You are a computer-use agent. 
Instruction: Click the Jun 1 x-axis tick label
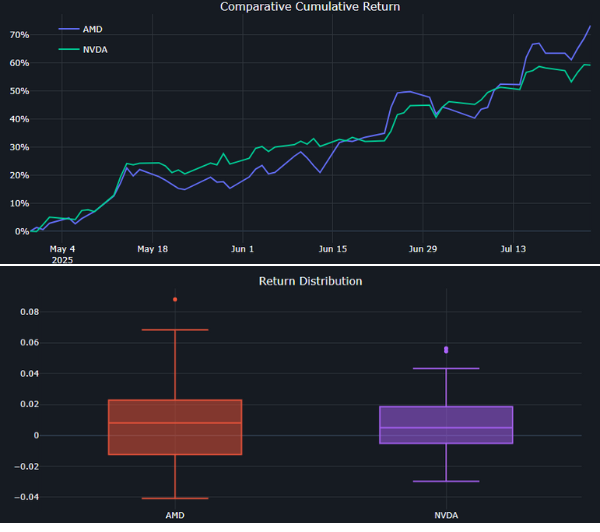241,249
